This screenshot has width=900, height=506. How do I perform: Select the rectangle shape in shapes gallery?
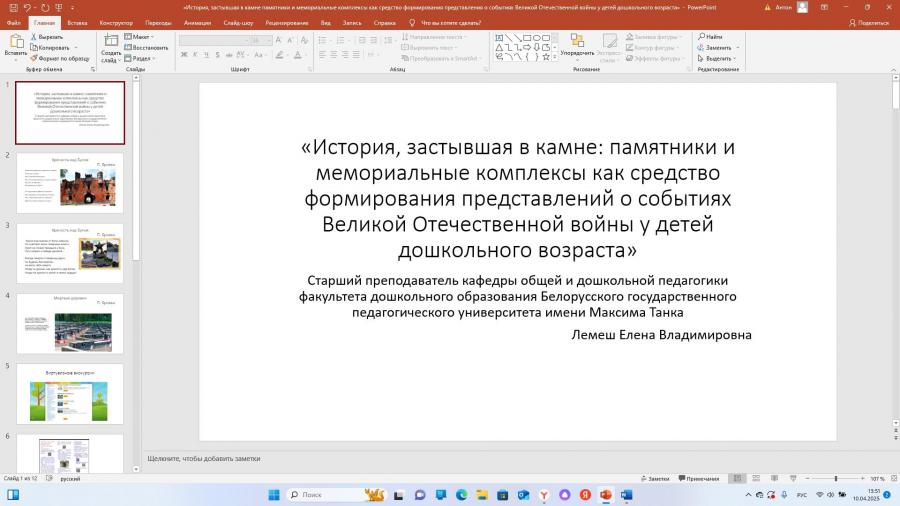pyautogui.click(x=527, y=38)
